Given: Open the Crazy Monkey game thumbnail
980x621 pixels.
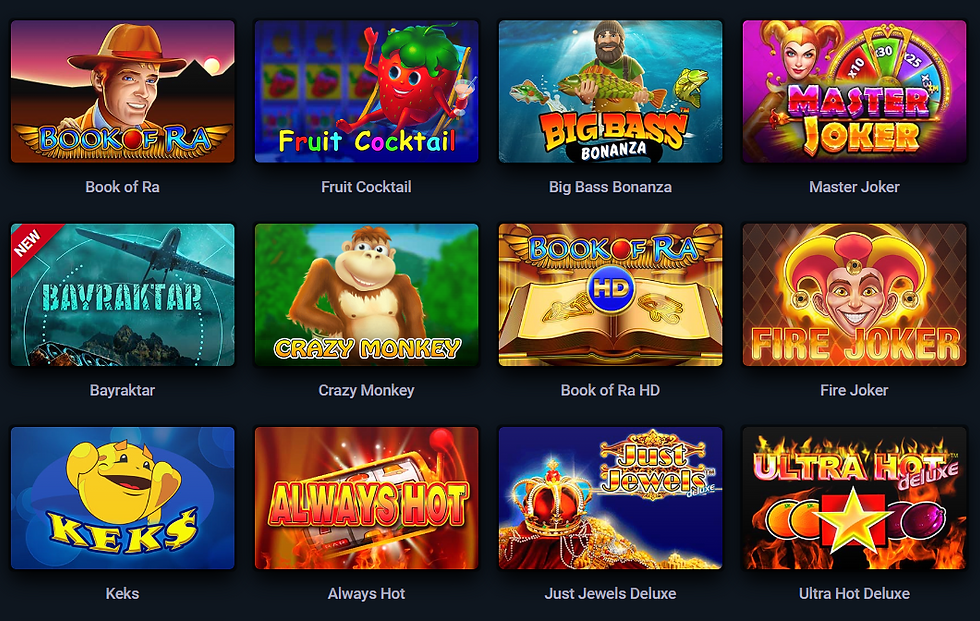Looking at the screenshot, I should [x=366, y=295].
